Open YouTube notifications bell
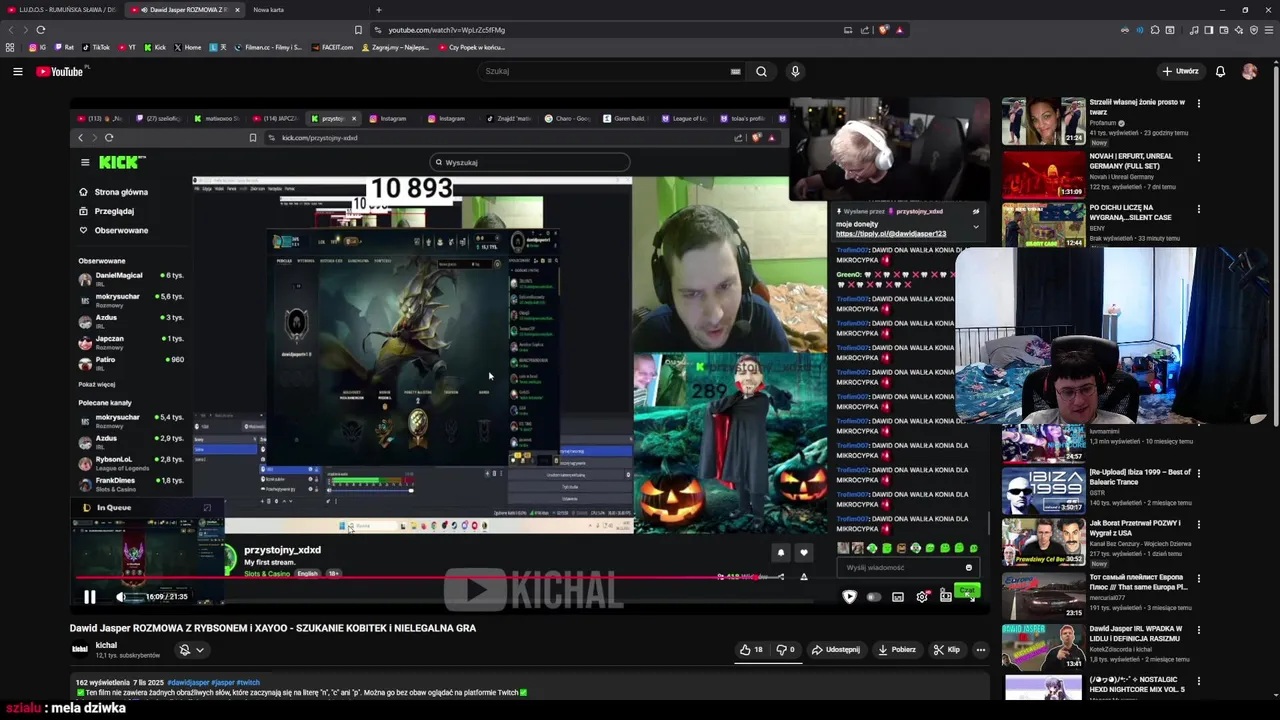 pos(1220,71)
